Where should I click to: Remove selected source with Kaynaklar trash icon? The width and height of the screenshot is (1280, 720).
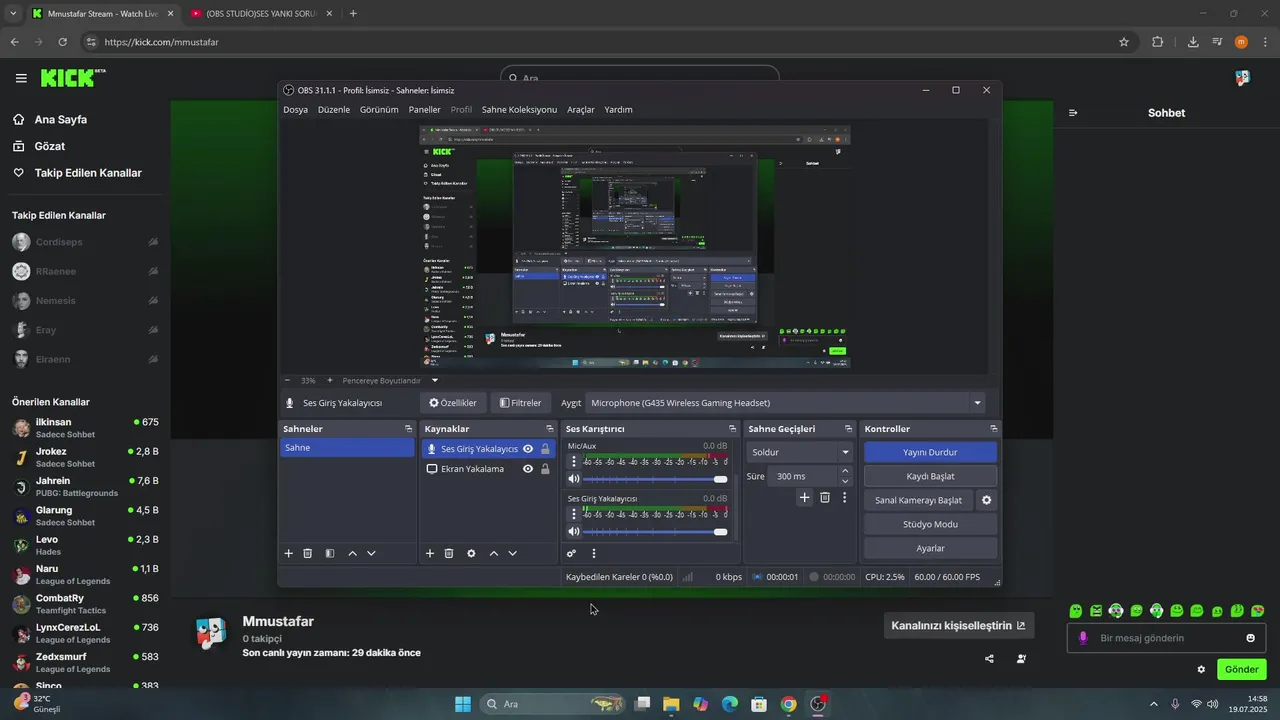[x=449, y=553]
